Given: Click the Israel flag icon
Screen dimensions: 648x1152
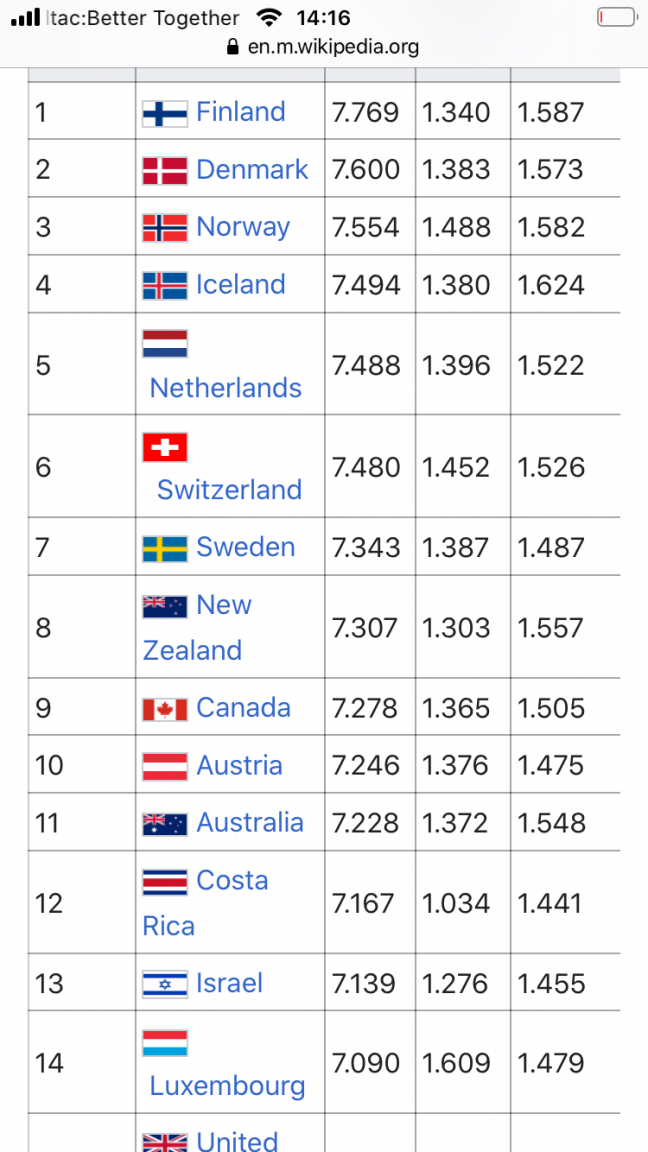Looking at the screenshot, I should pos(165,985).
